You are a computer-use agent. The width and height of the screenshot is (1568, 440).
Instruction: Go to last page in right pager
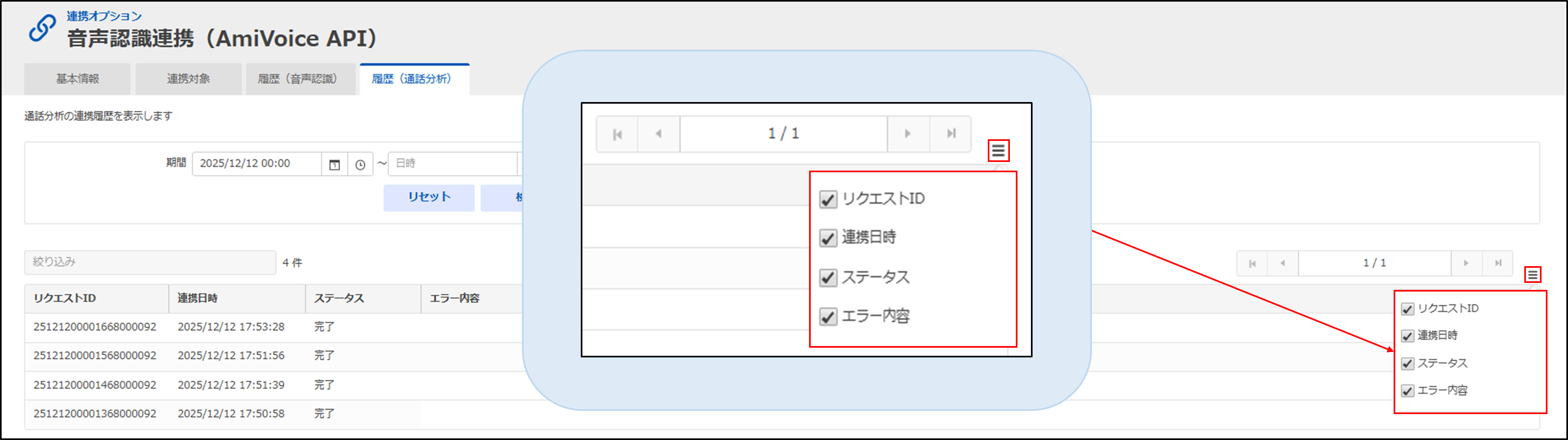pyautogui.click(x=1498, y=263)
